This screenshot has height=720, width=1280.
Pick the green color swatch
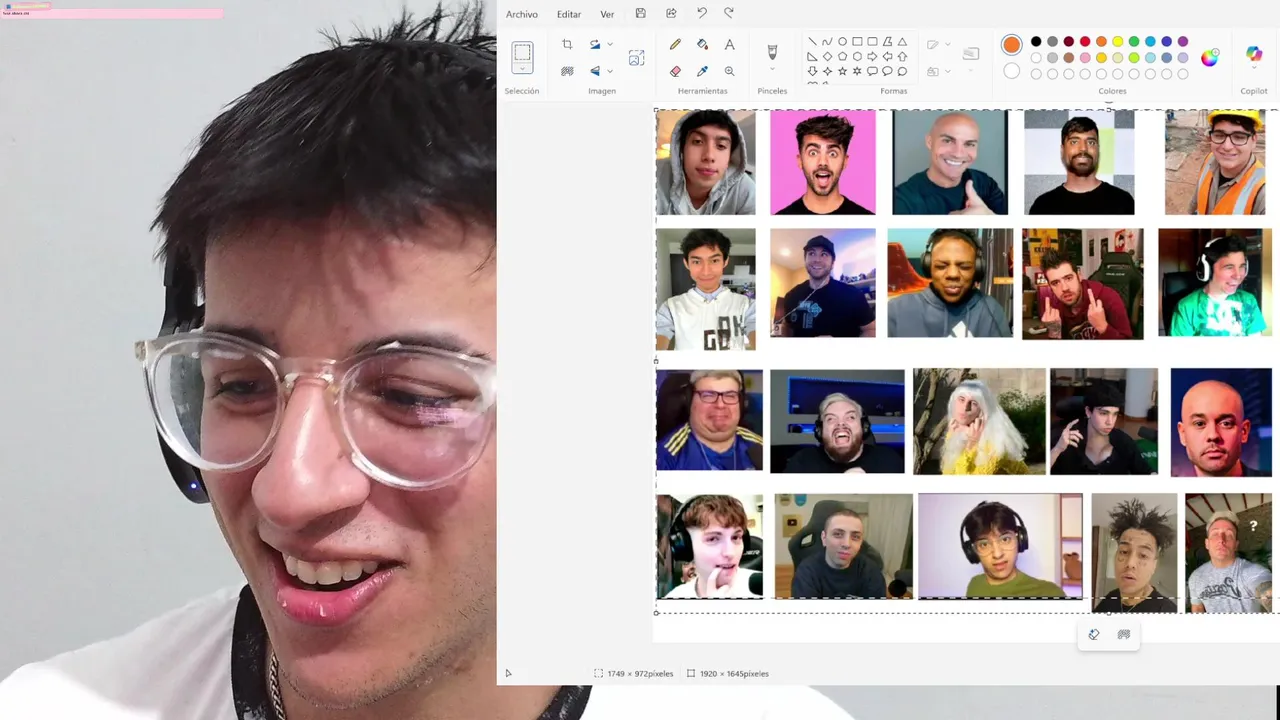[x=1134, y=42]
